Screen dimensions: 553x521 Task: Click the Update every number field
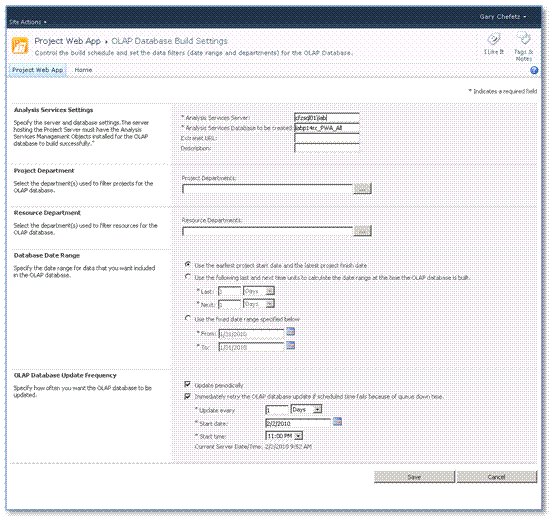coord(277,410)
